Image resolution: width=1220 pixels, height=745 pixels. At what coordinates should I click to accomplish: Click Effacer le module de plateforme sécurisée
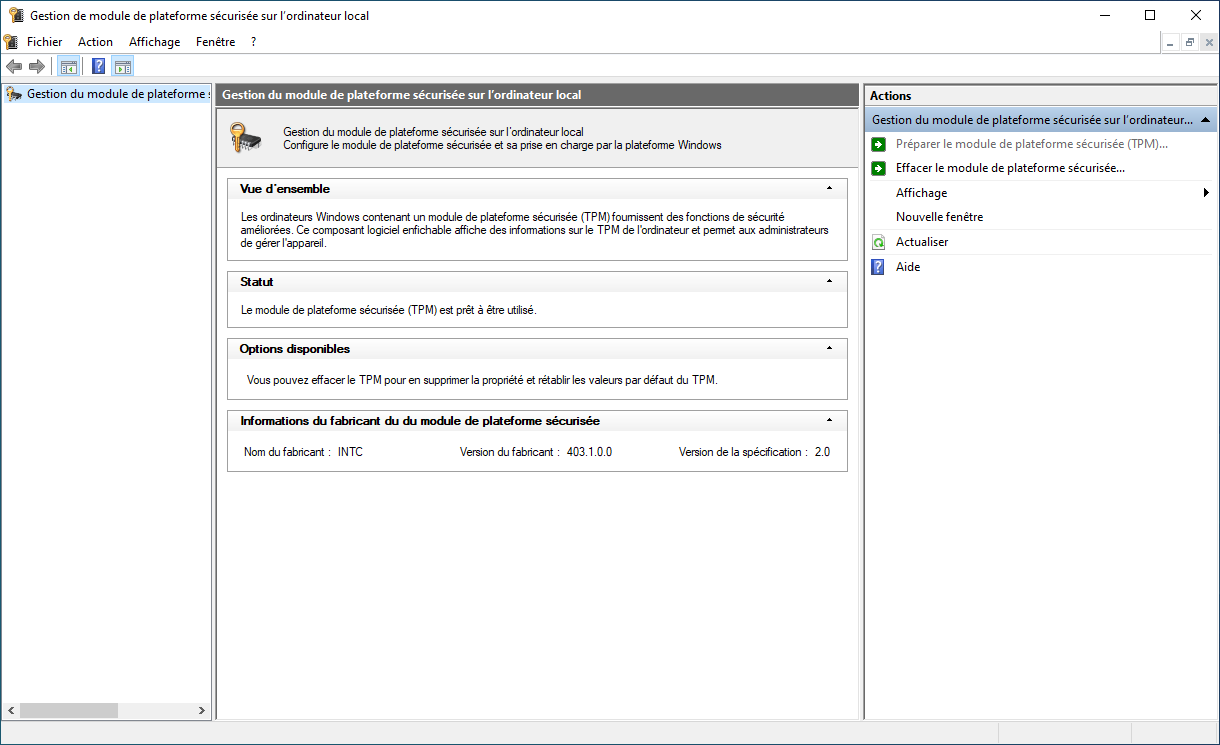tap(1010, 168)
